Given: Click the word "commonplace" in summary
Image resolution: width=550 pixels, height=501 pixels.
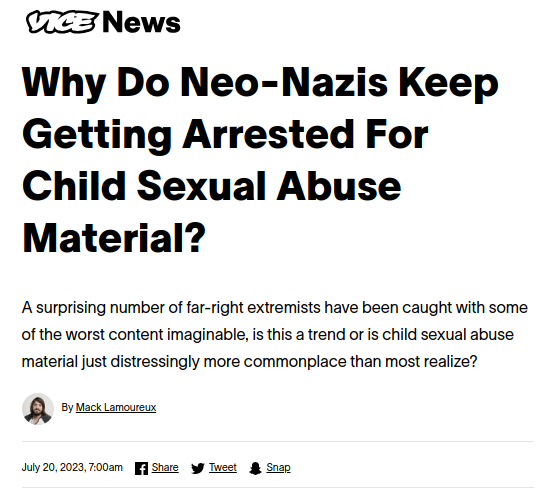Looking at the screenshot, I should pyautogui.click(x=295, y=361).
